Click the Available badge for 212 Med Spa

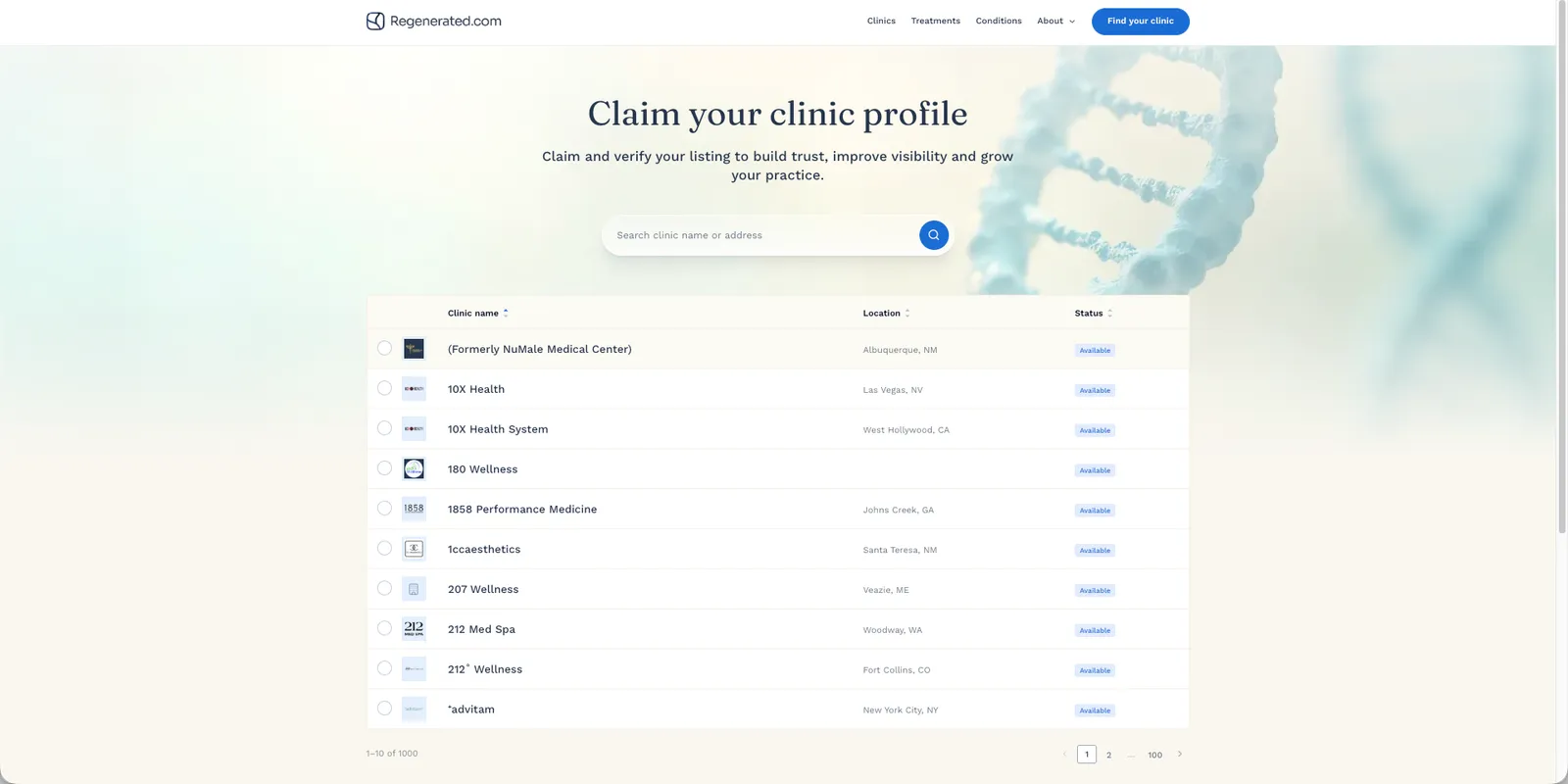click(1095, 630)
